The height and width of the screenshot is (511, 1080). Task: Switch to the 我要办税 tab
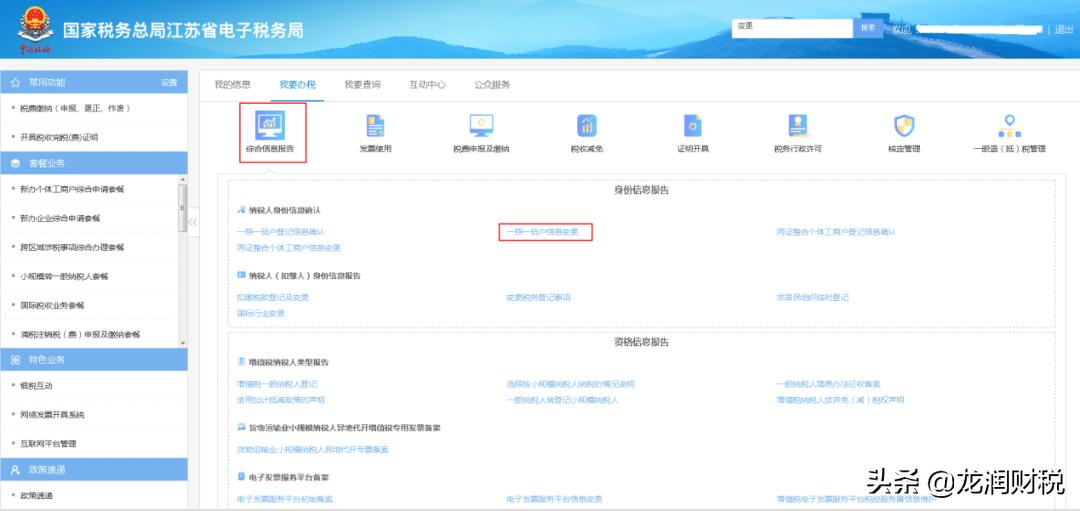pos(298,85)
